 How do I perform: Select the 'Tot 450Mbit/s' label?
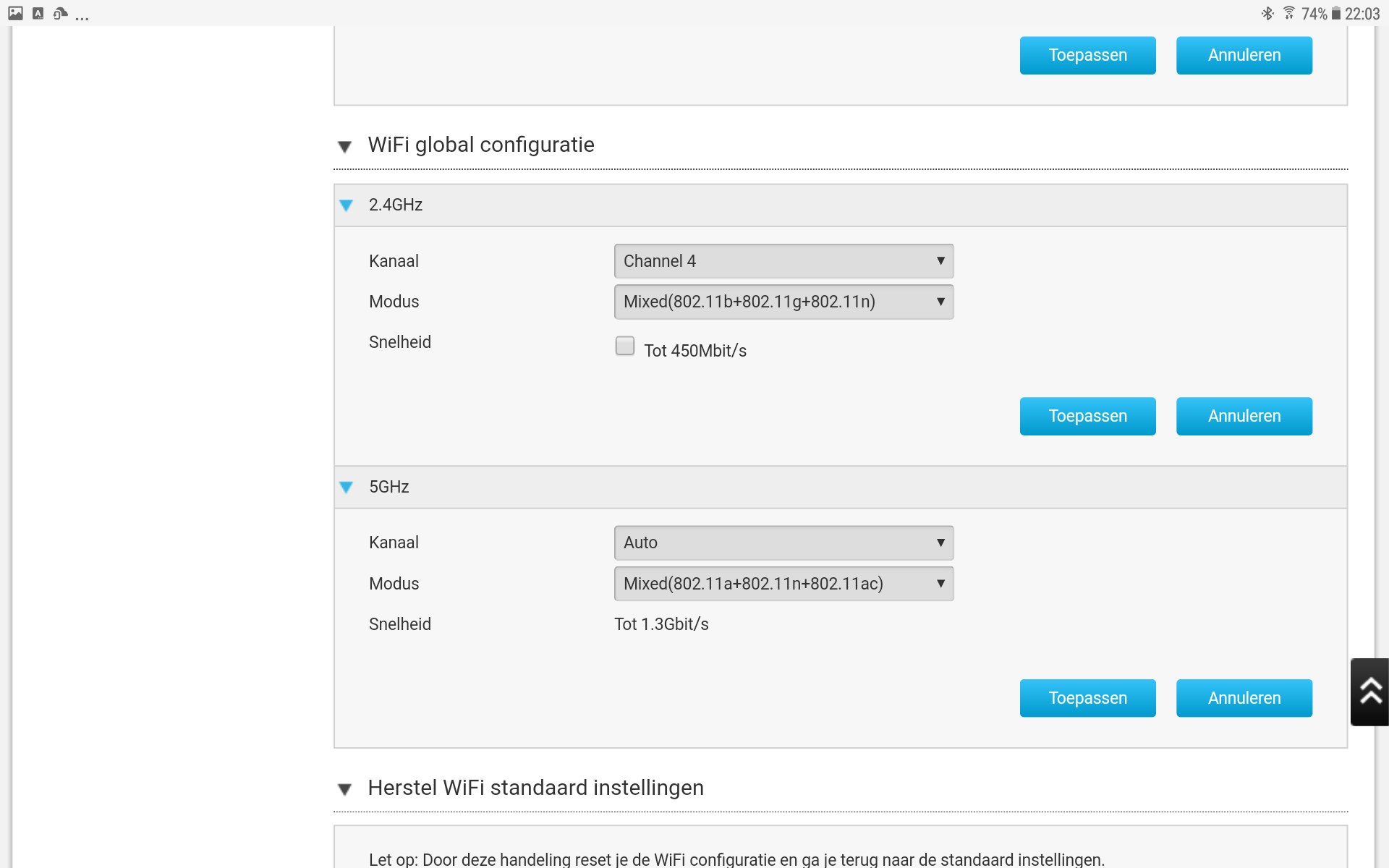695,351
